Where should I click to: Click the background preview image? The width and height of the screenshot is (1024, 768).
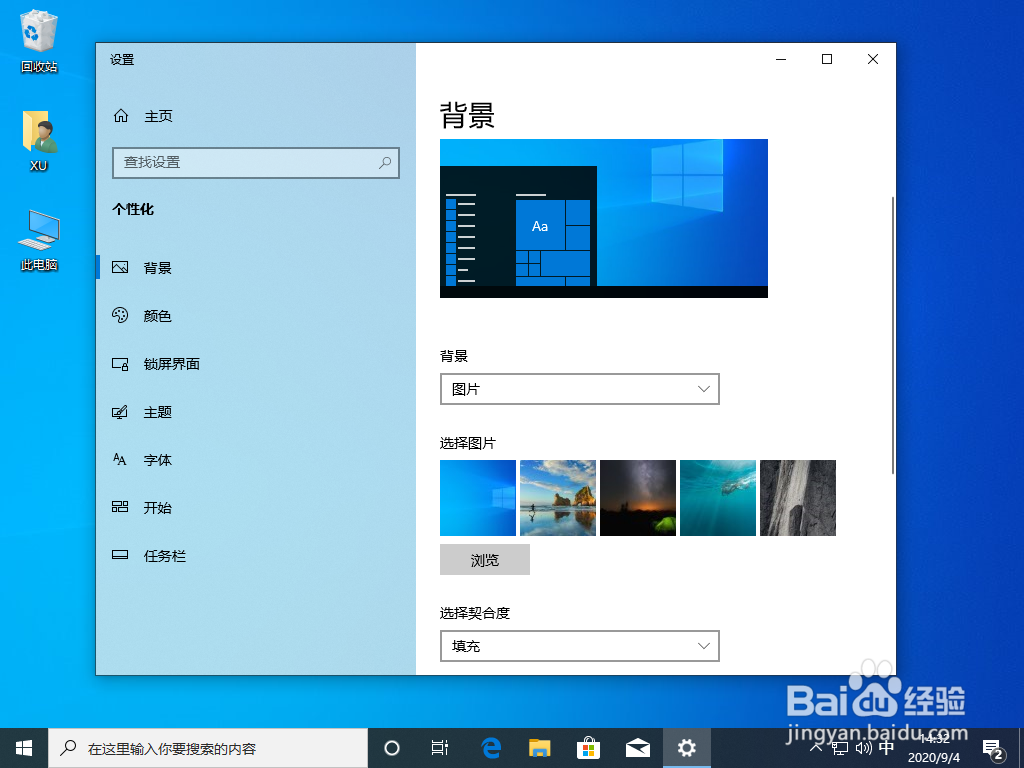tap(604, 219)
